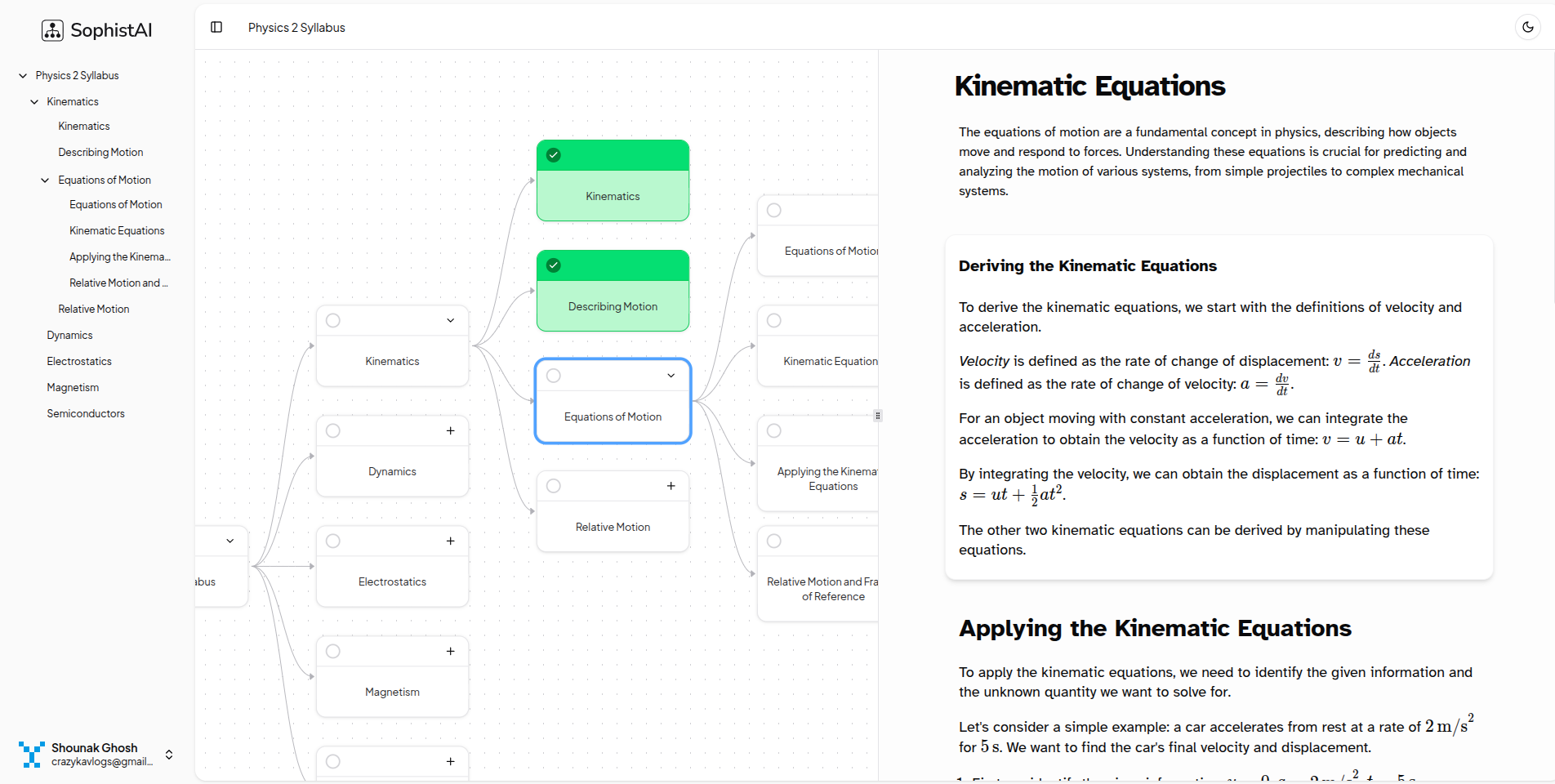The height and width of the screenshot is (784, 1555).
Task: Open Dynamics in sidebar
Action: (69, 336)
